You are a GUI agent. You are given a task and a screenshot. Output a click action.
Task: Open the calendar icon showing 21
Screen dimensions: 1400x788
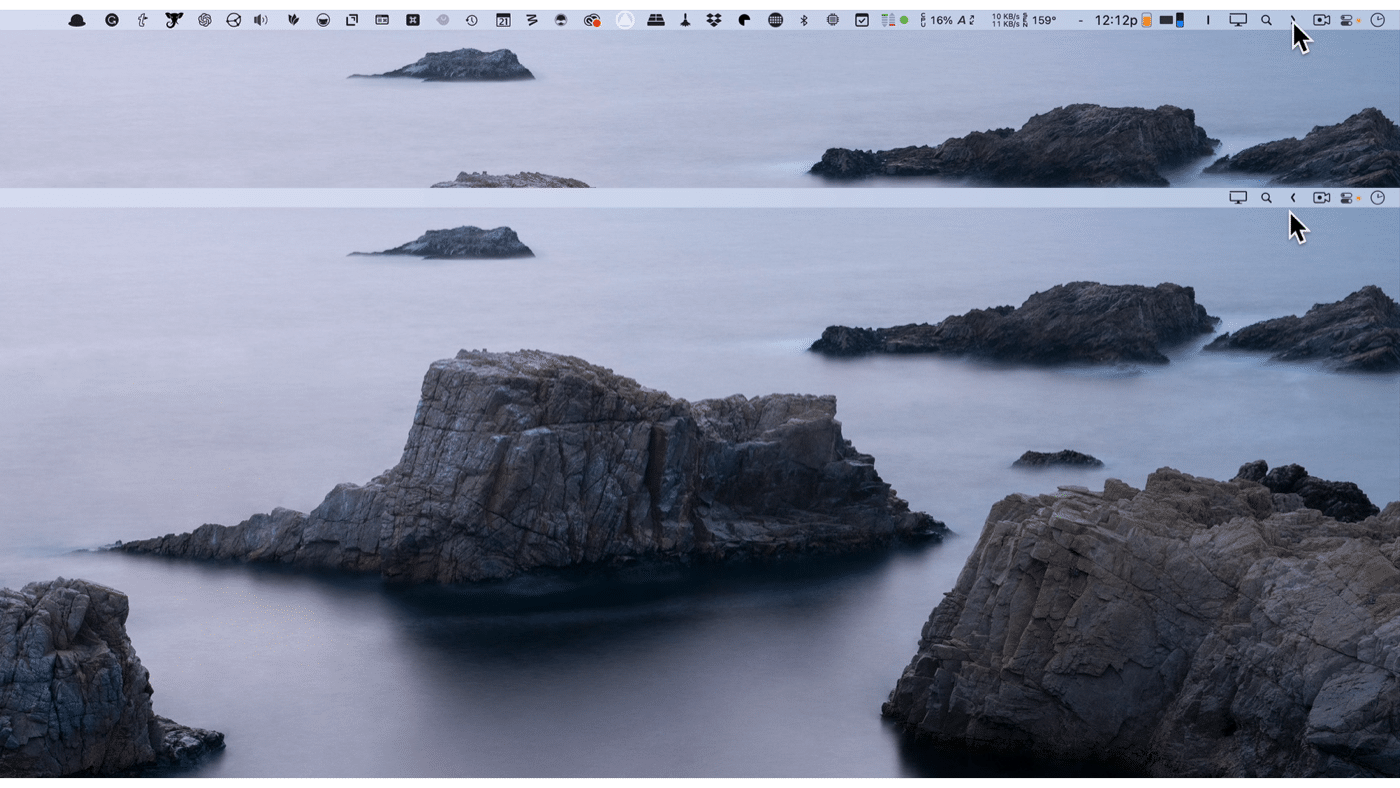point(503,20)
